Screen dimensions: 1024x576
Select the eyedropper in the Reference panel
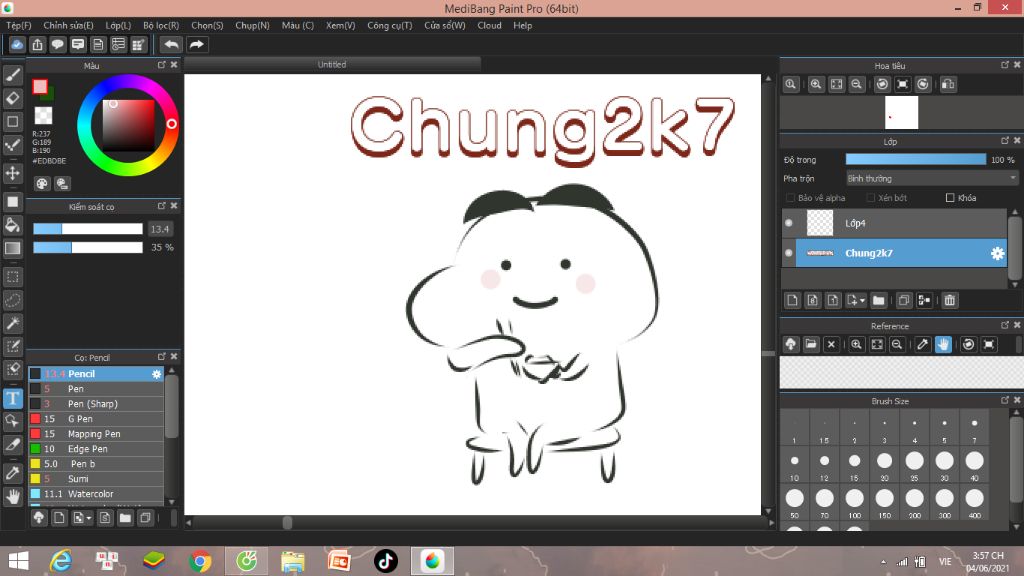[x=922, y=344]
